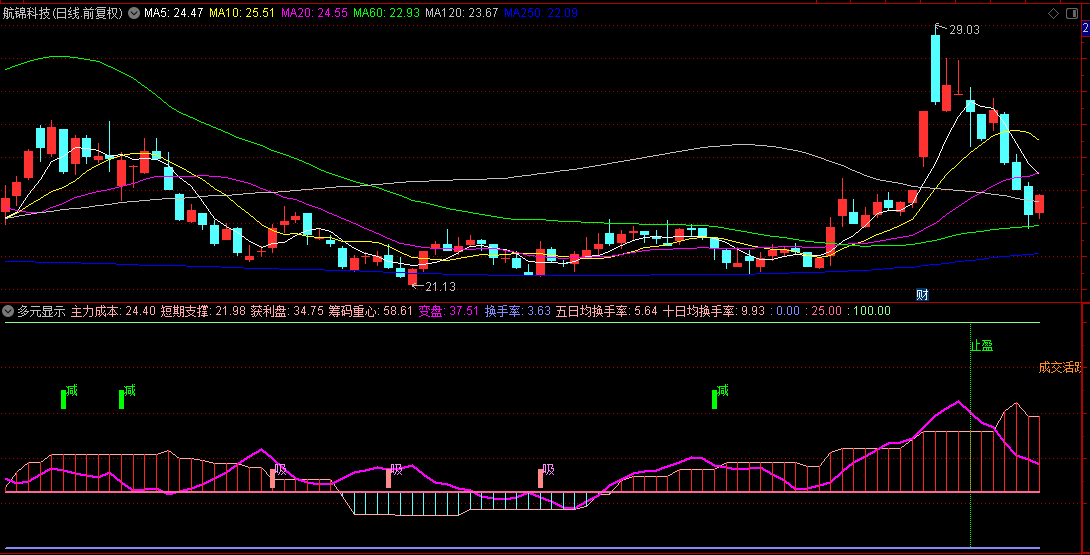Viewport: 1090px width, 555px height.
Task: Select the orange 成交活跃 label
Action: pos(1061,367)
